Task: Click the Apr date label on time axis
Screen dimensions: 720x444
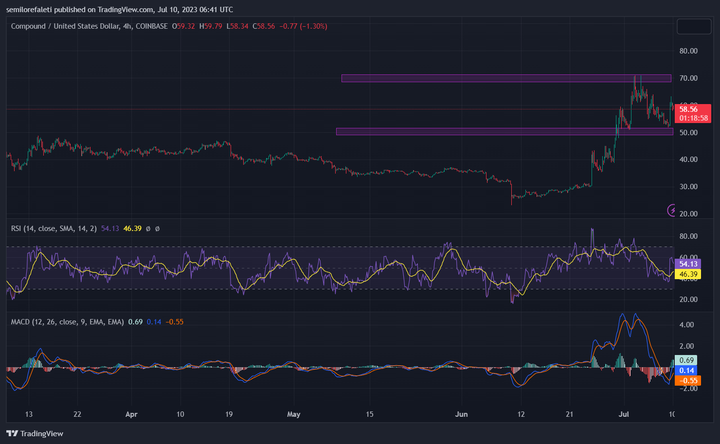Action: pos(131,414)
